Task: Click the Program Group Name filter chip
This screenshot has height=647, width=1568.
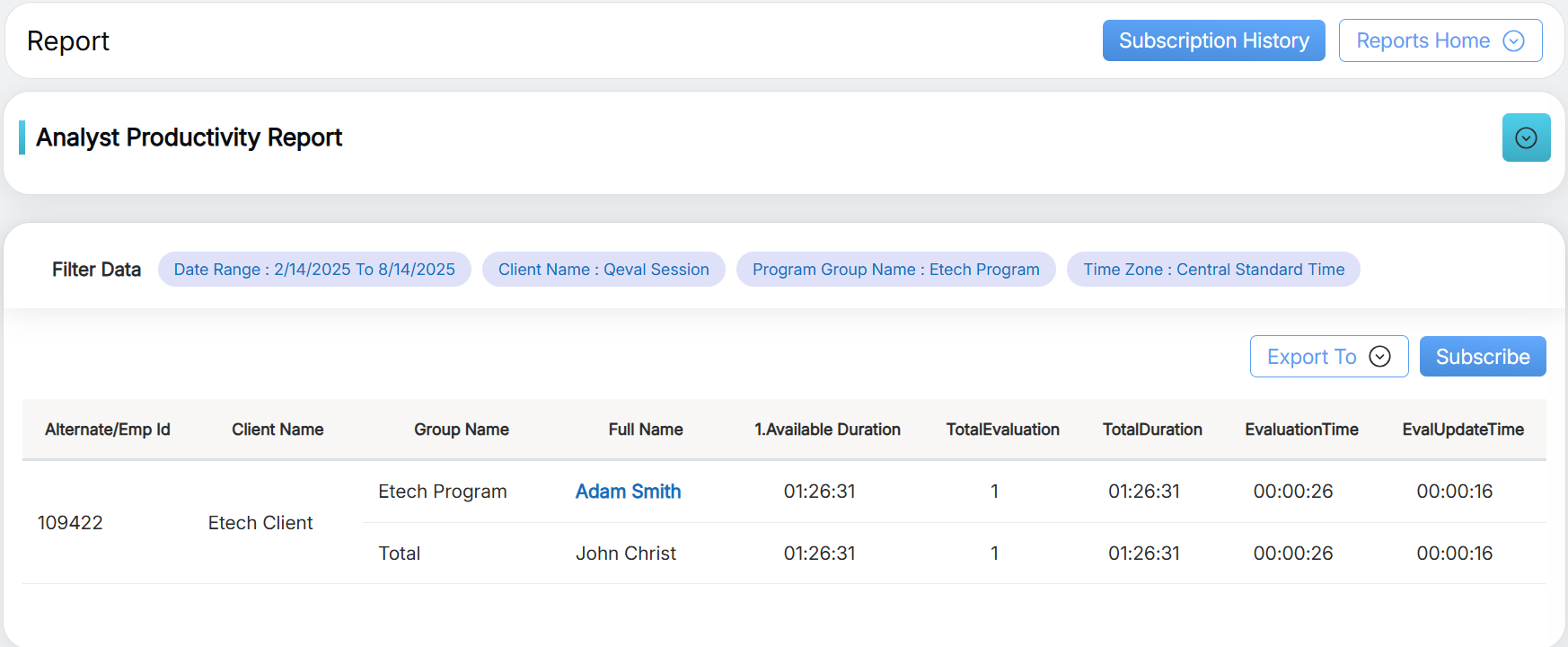Action: tap(895, 270)
